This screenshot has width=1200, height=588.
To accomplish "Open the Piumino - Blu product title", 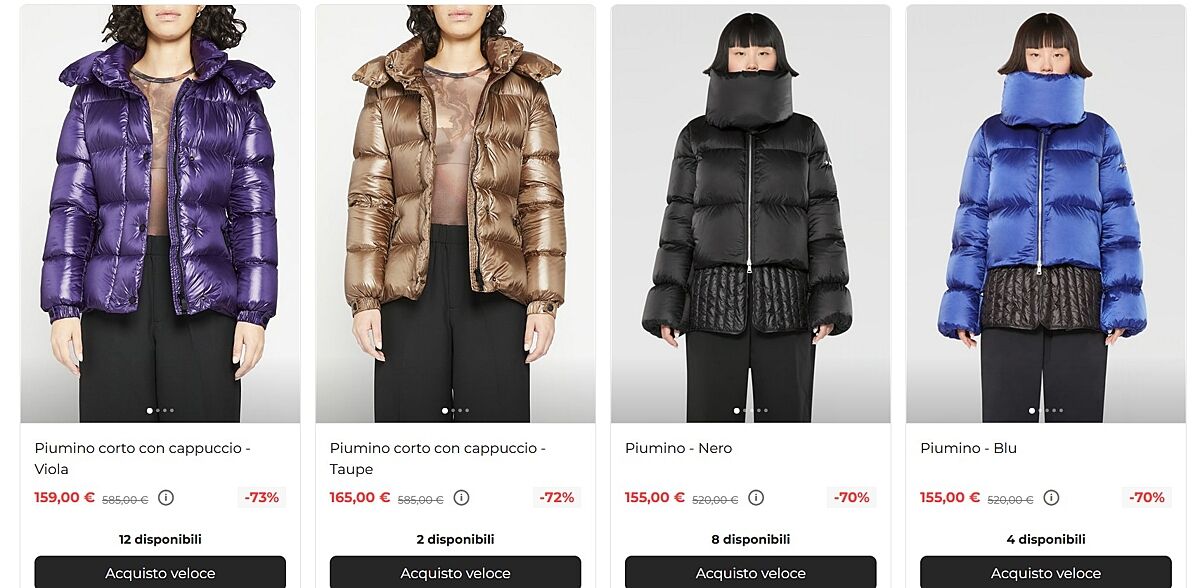I will tap(969, 449).
